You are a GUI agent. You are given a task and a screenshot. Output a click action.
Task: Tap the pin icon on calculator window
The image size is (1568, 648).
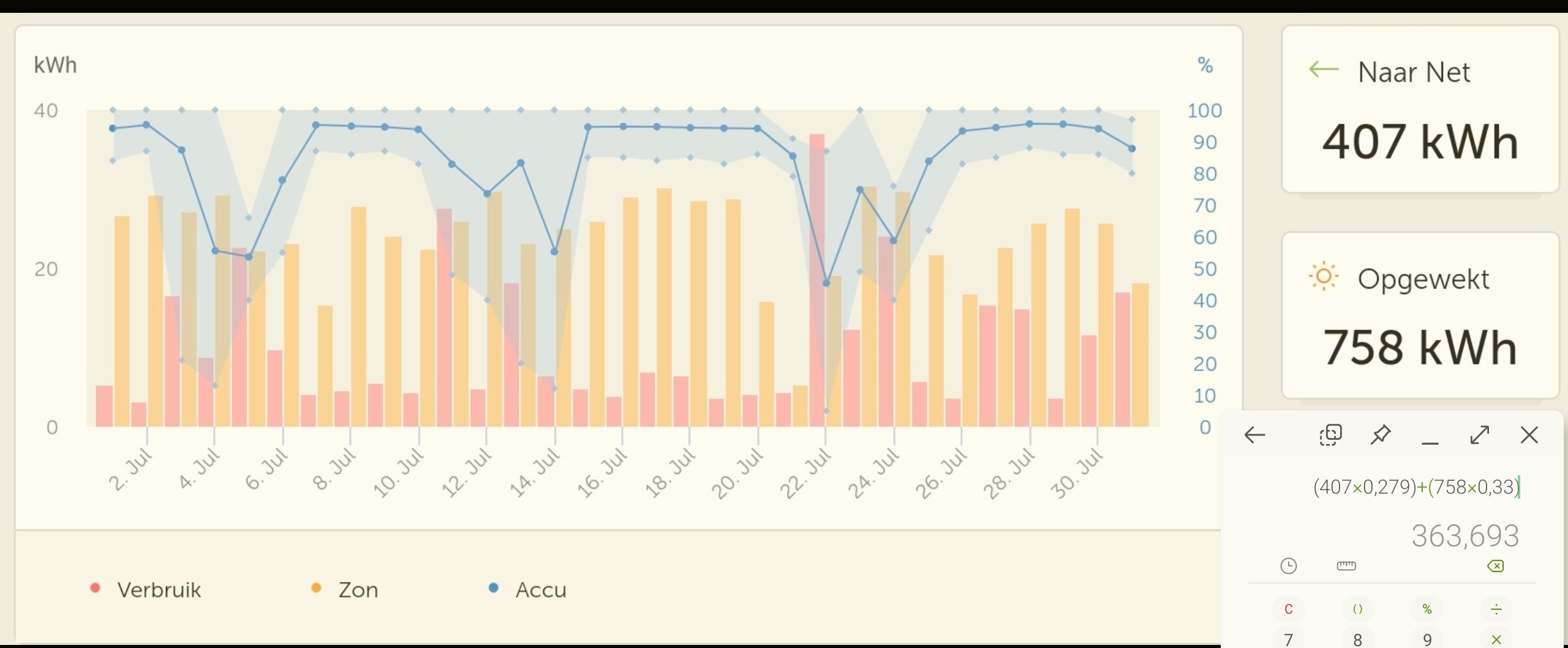(1380, 435)
